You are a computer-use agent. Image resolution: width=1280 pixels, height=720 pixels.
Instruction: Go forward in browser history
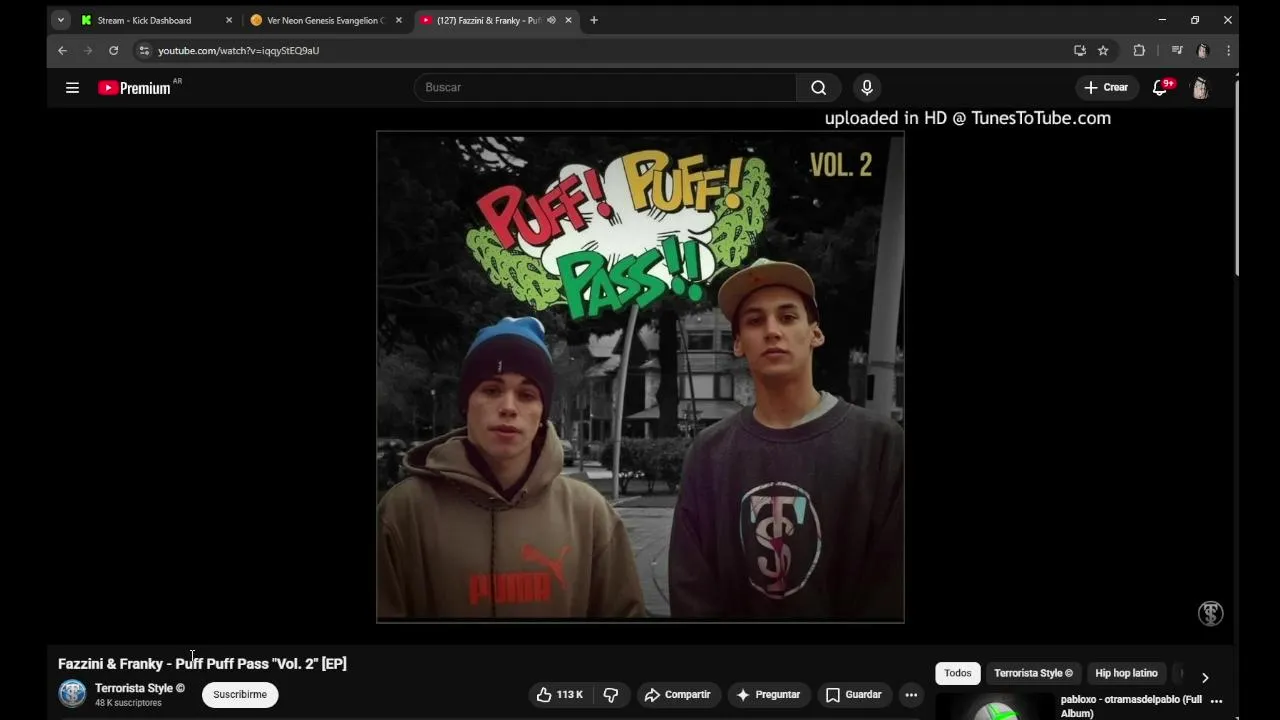pyautogui.click(x=88, y=50)
